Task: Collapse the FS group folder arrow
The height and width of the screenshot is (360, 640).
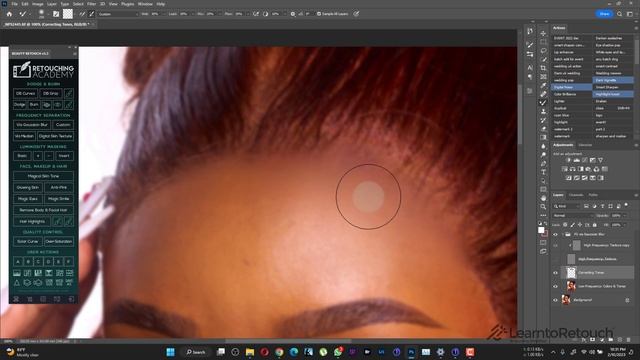Action: pos(563,235)
